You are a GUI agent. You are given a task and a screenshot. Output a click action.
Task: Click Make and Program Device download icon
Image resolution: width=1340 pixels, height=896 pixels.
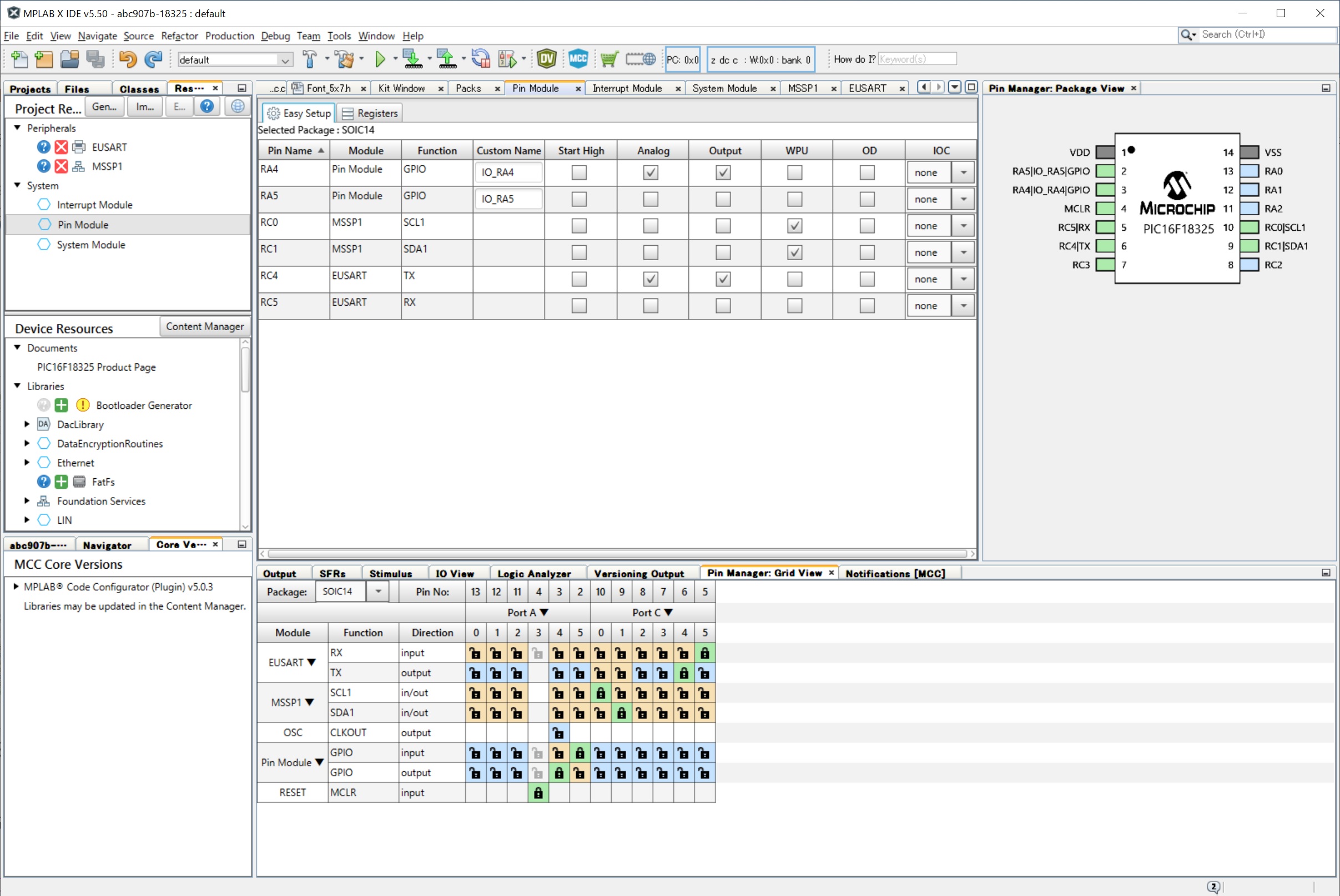pos(412,59)
